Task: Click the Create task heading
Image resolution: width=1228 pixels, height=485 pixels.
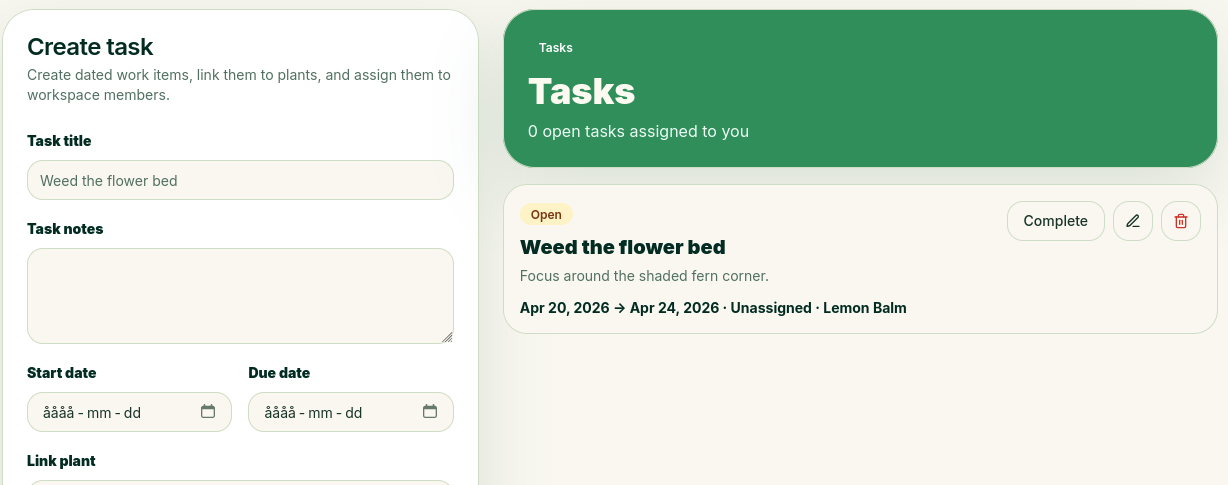Action: tap(90, 46)
